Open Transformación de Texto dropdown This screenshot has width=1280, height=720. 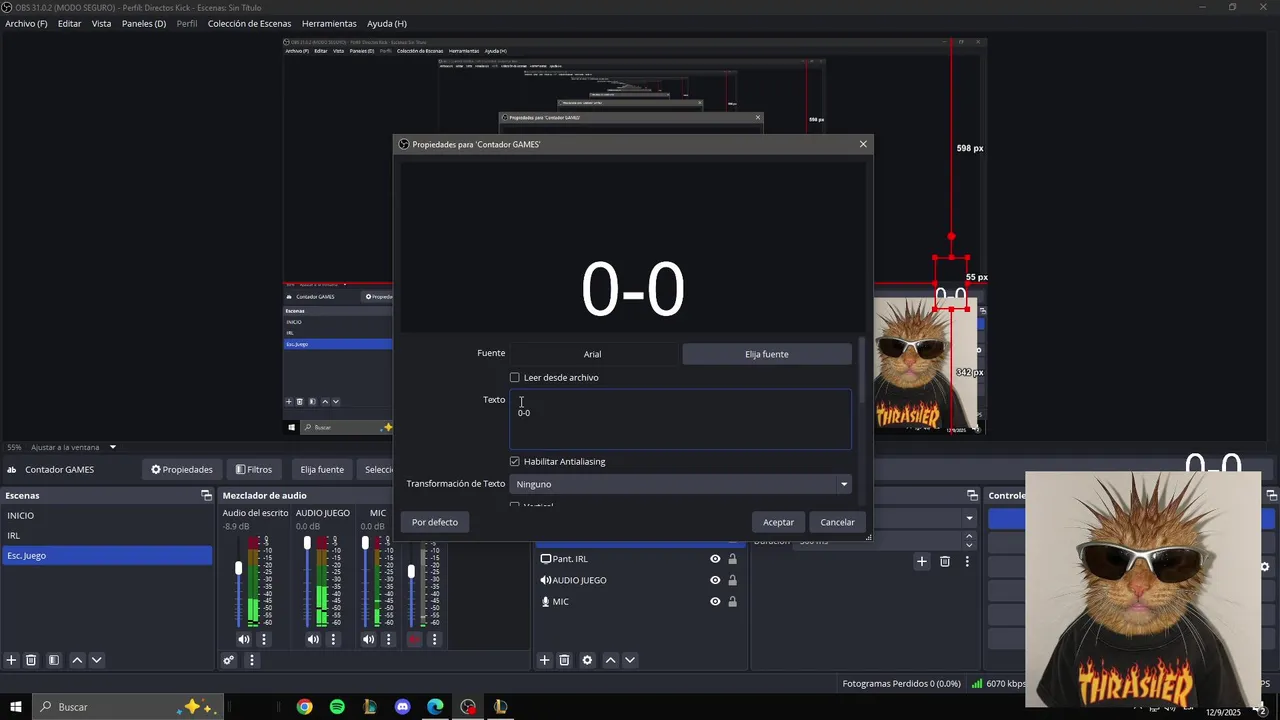pyautogui.click(x=681, y=484)
